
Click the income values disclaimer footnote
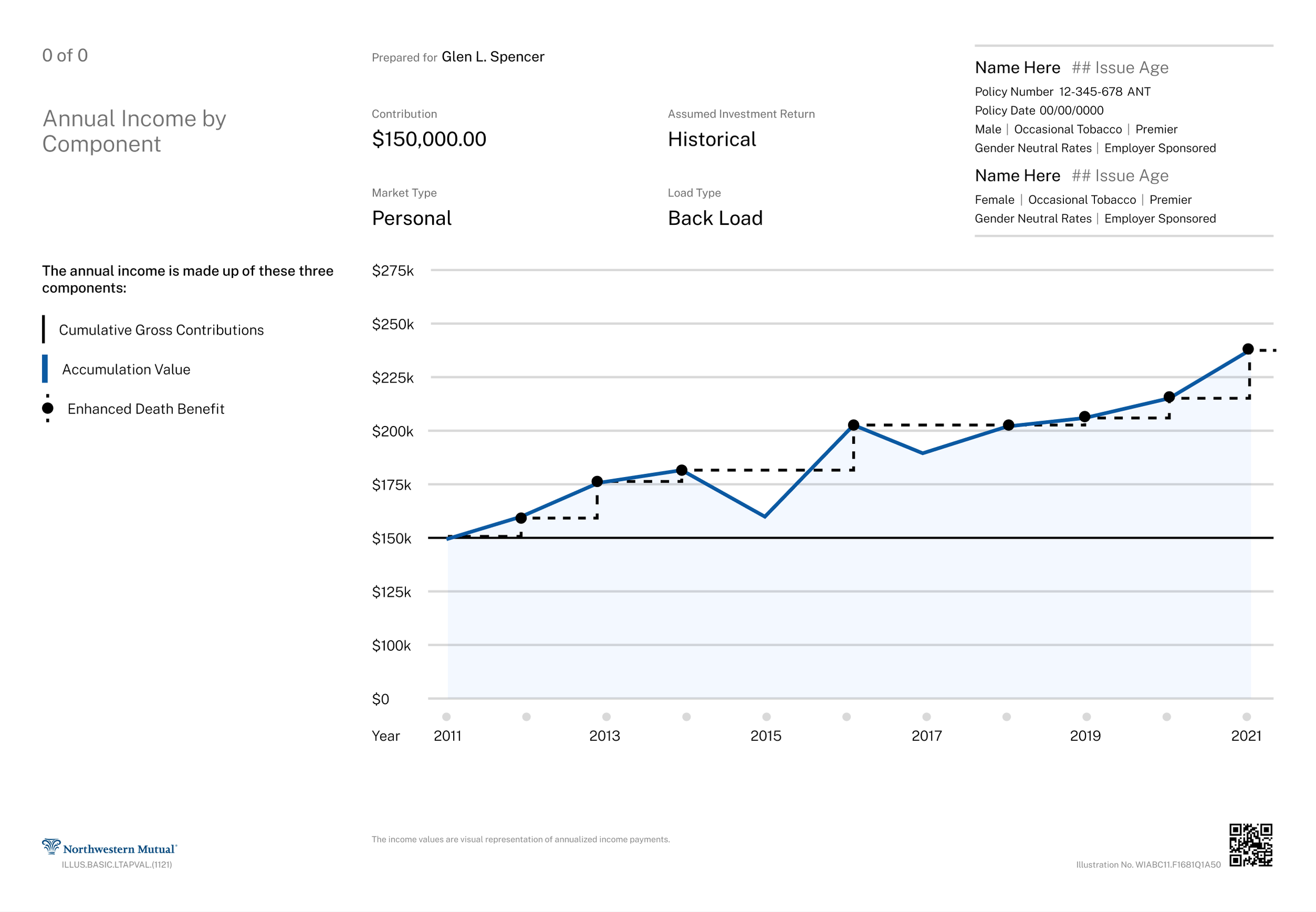coord(520,839)
